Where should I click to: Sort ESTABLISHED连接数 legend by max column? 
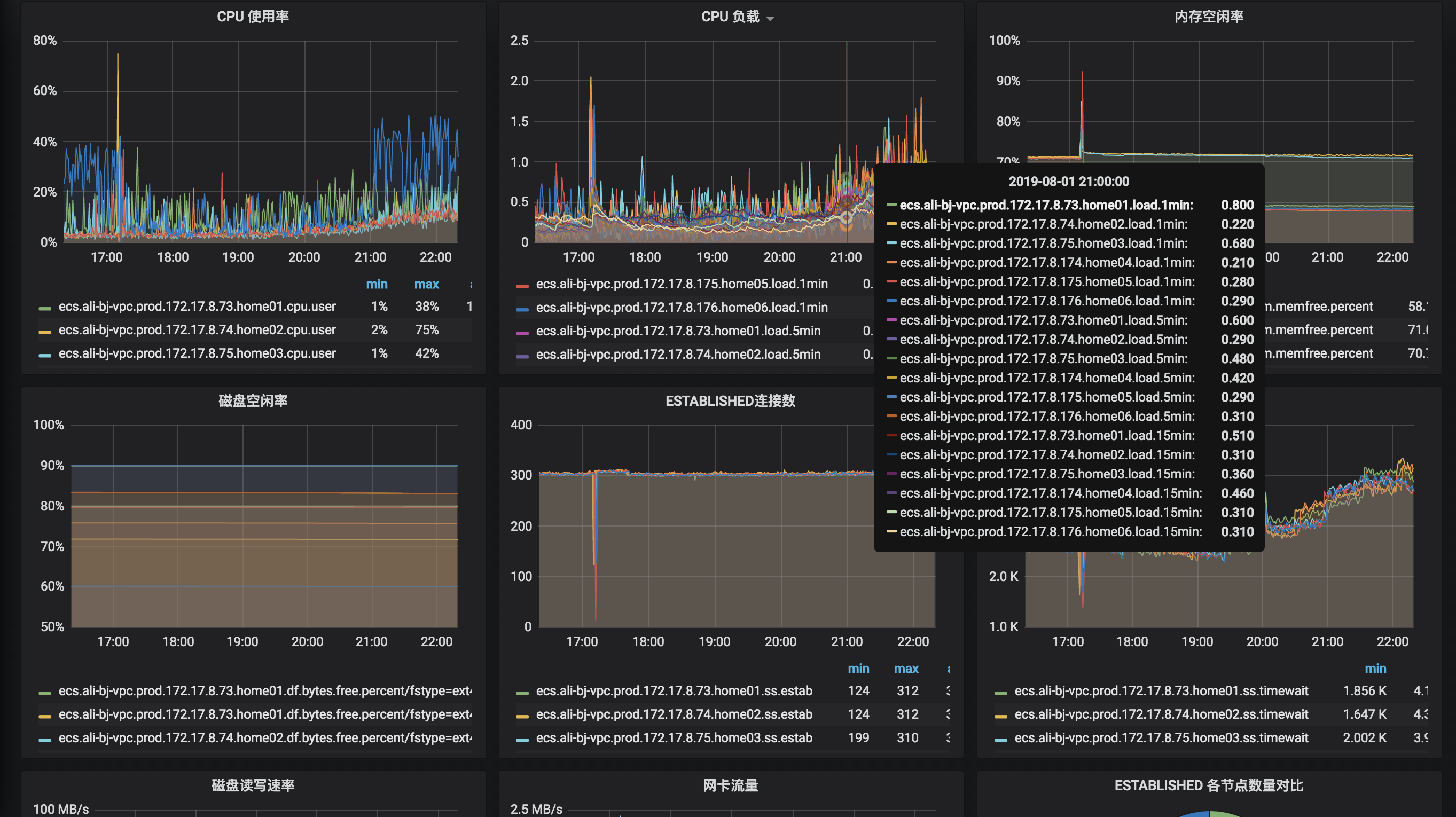click(x=906, y=669)
